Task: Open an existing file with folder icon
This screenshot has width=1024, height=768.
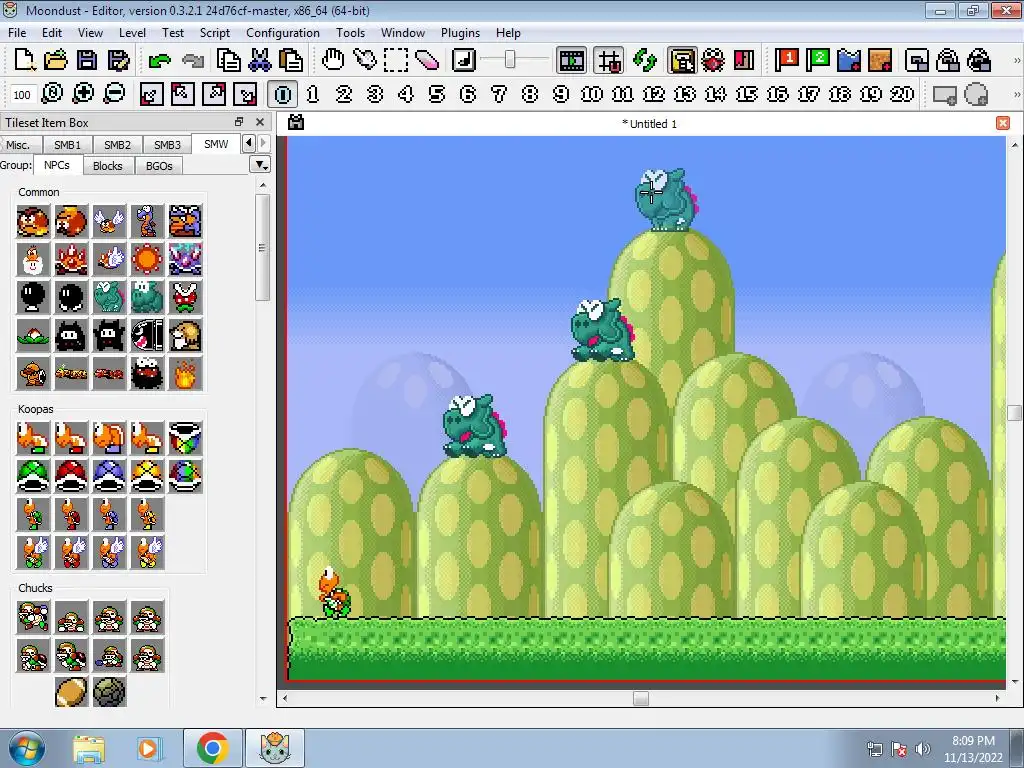Action: click(56, 60)
